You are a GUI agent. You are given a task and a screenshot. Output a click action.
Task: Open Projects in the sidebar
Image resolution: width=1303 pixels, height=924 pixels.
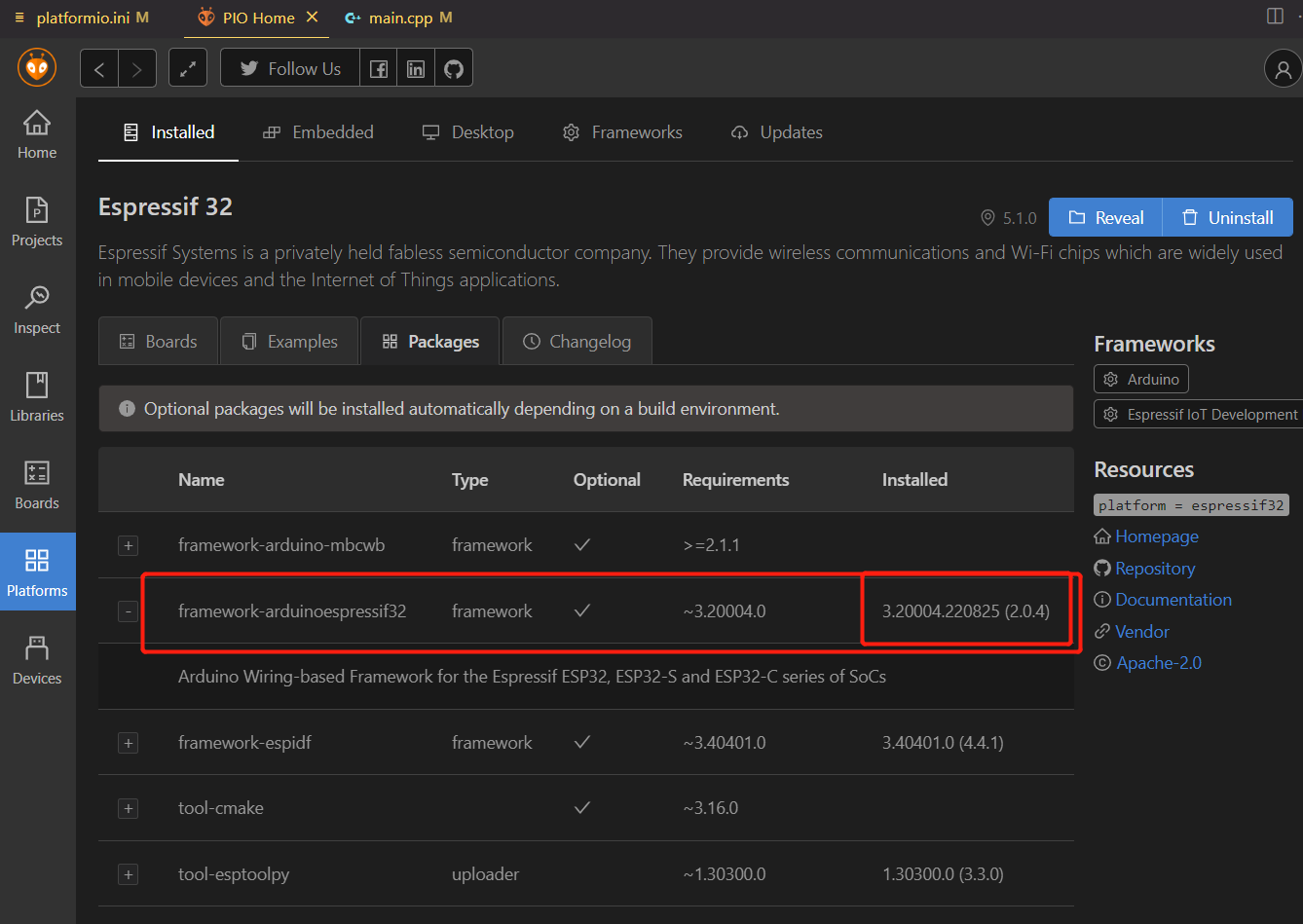click(37, 223)
